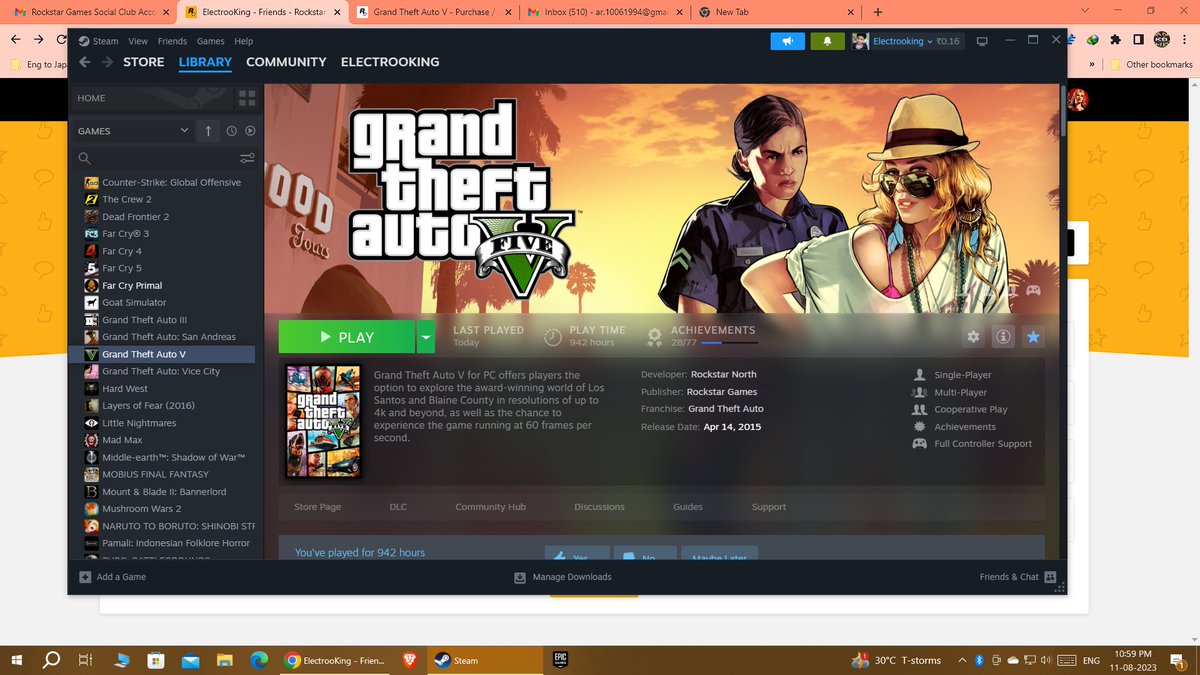The width and height of the screenshot is (1200, 675).
Task: Click the Play Time clock icon
Action: [x=553, y=337]
